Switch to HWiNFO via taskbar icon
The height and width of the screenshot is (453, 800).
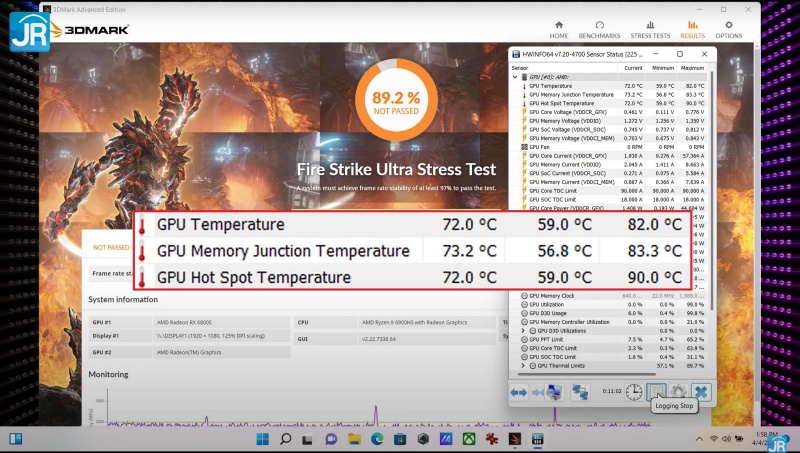click(x=537, y=439)
